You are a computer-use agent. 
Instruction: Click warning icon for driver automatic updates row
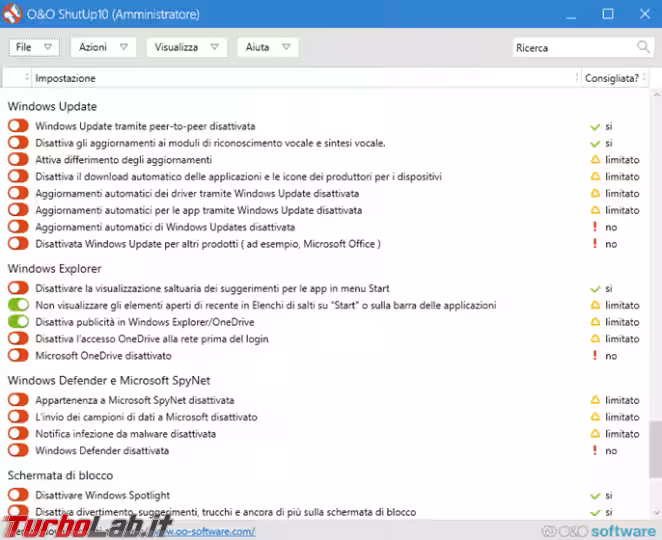tap(595, 193)
